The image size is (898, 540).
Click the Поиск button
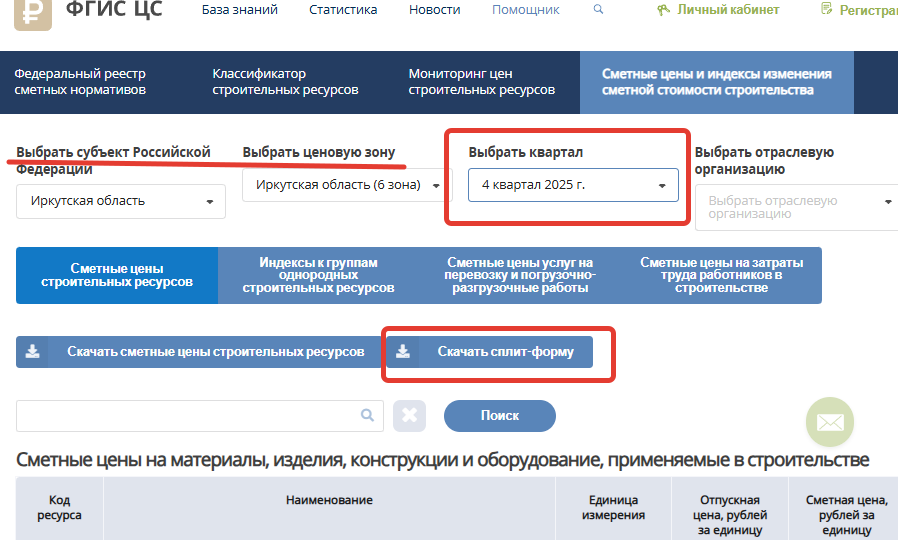(x=499, y=416)
